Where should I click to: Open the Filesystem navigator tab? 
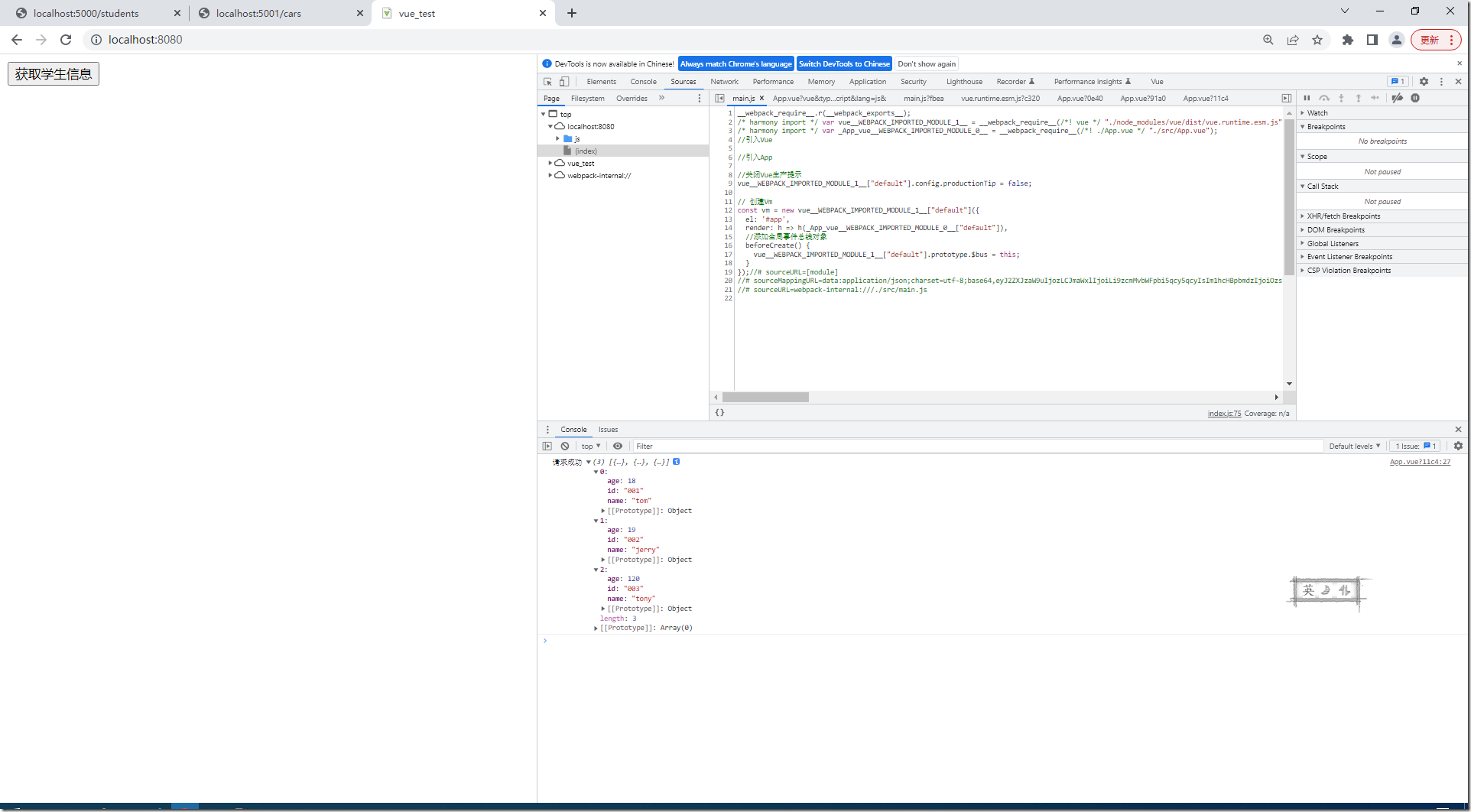pyautogui.click(x=587, y=99)
